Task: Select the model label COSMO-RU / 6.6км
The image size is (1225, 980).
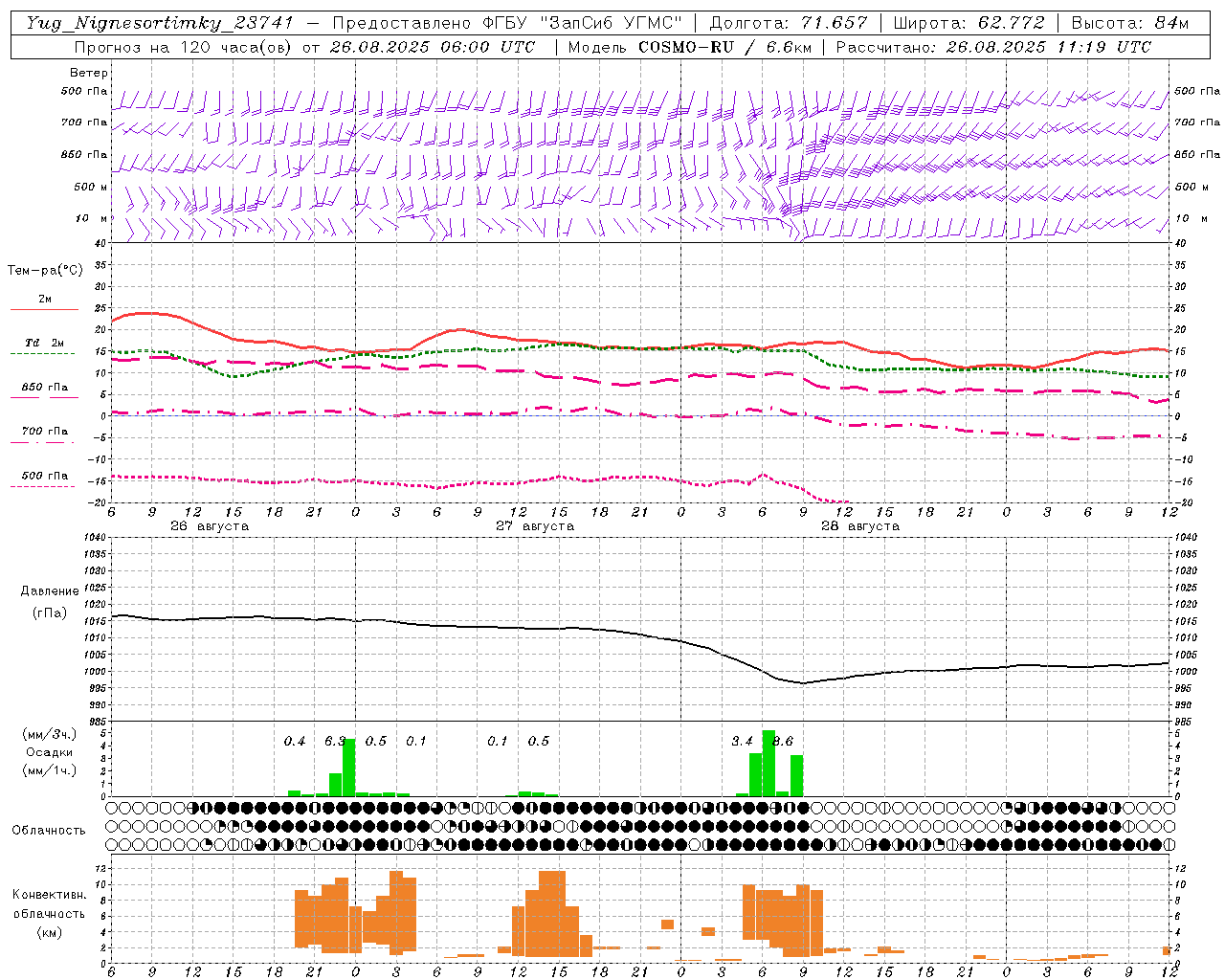Action: [x=725, y=47]
